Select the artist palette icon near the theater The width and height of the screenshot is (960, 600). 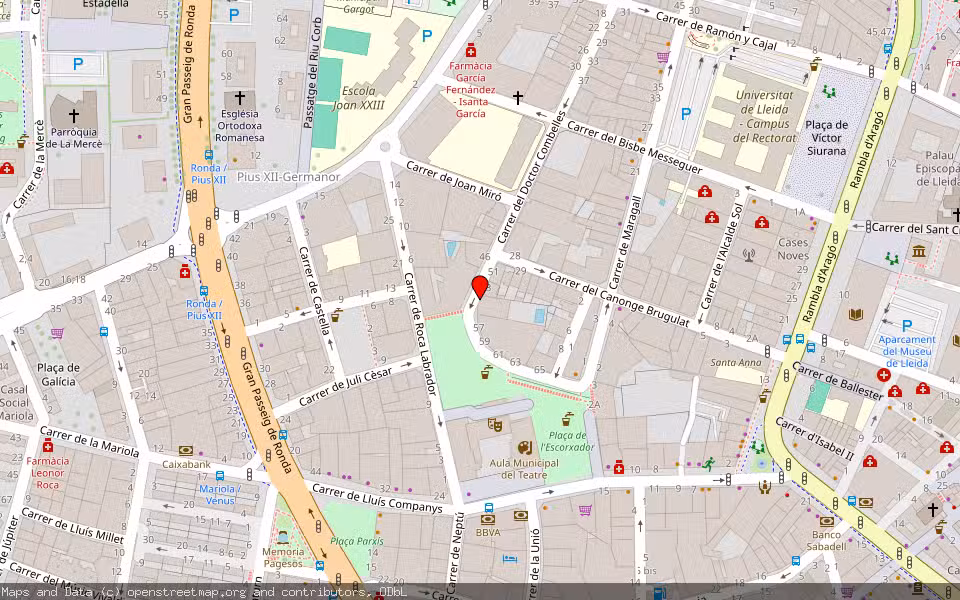click(525, 448)
